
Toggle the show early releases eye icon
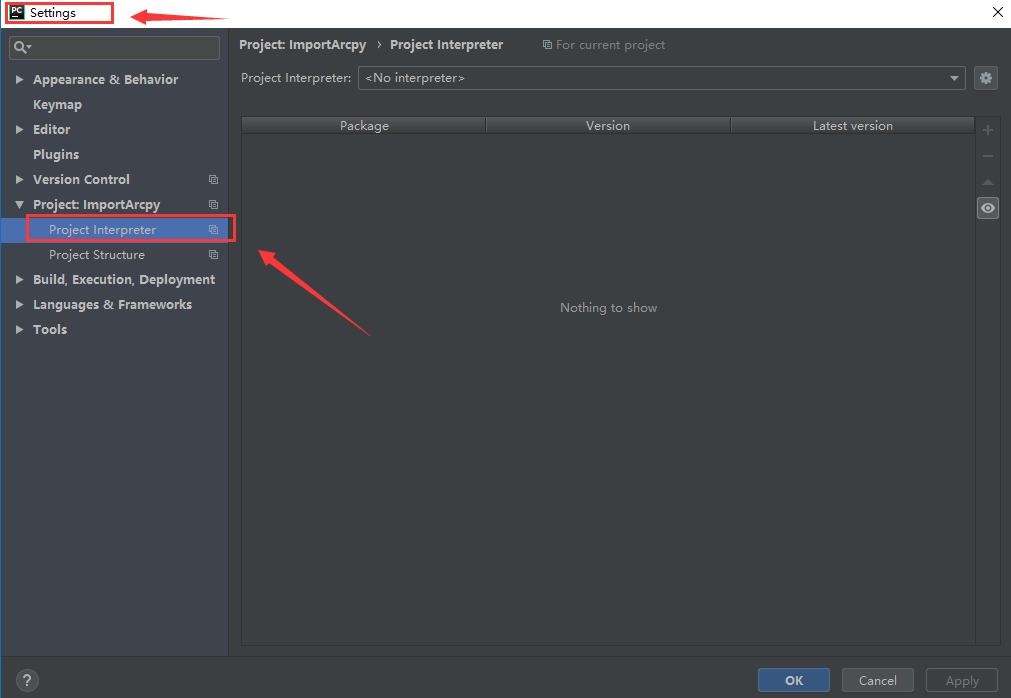[x=987, y=208]
